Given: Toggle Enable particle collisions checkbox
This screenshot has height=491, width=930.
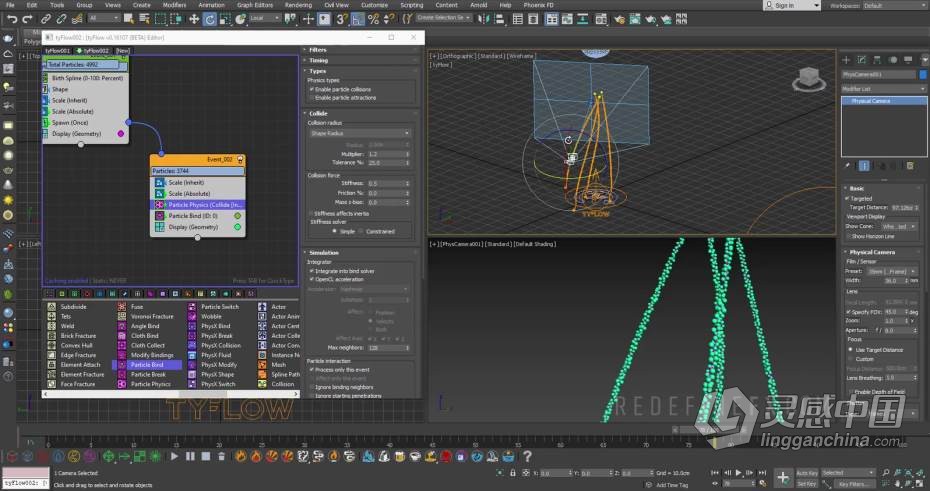Looking at the screenshot, I should coord(311,89).
